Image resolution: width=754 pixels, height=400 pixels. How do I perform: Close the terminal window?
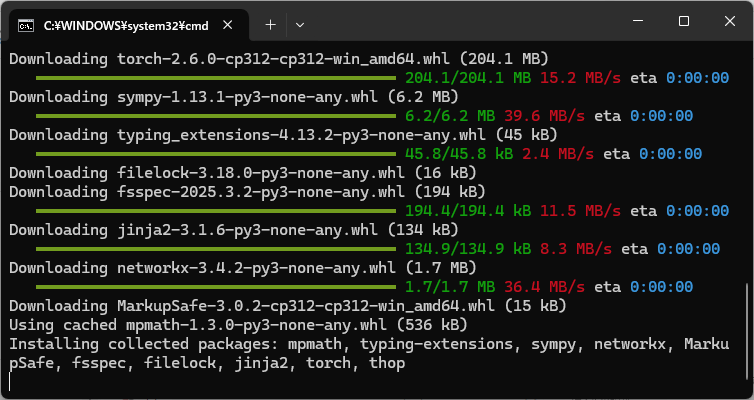tap(729, 21)
